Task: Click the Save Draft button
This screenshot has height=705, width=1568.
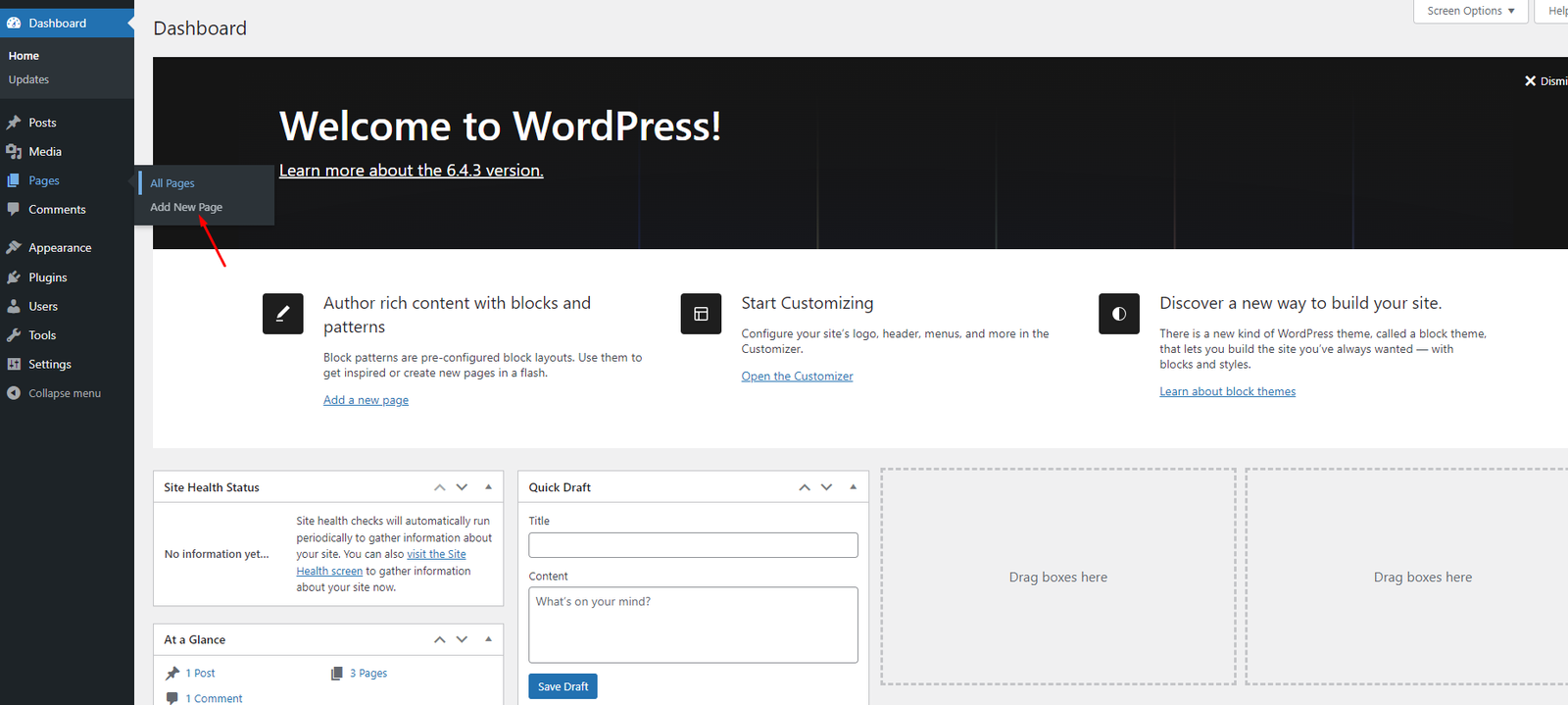Action: coord(563,686)
